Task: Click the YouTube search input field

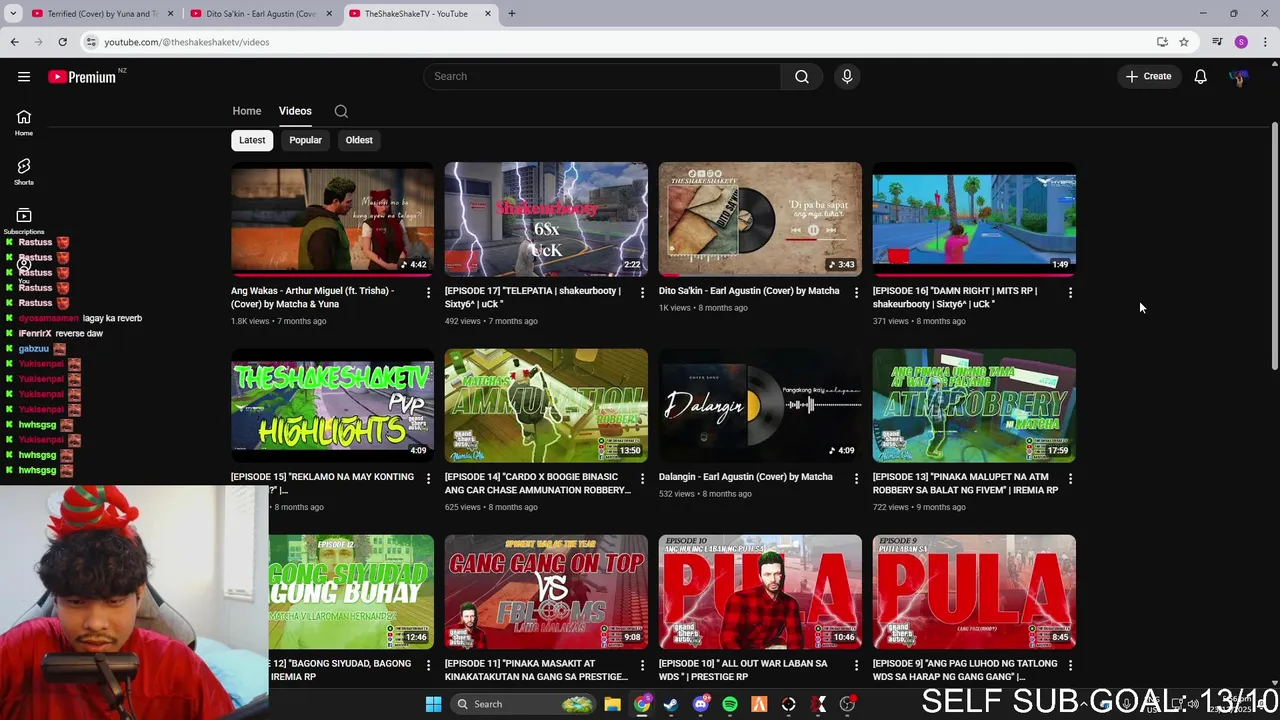Action: click(x=602, y=77)
